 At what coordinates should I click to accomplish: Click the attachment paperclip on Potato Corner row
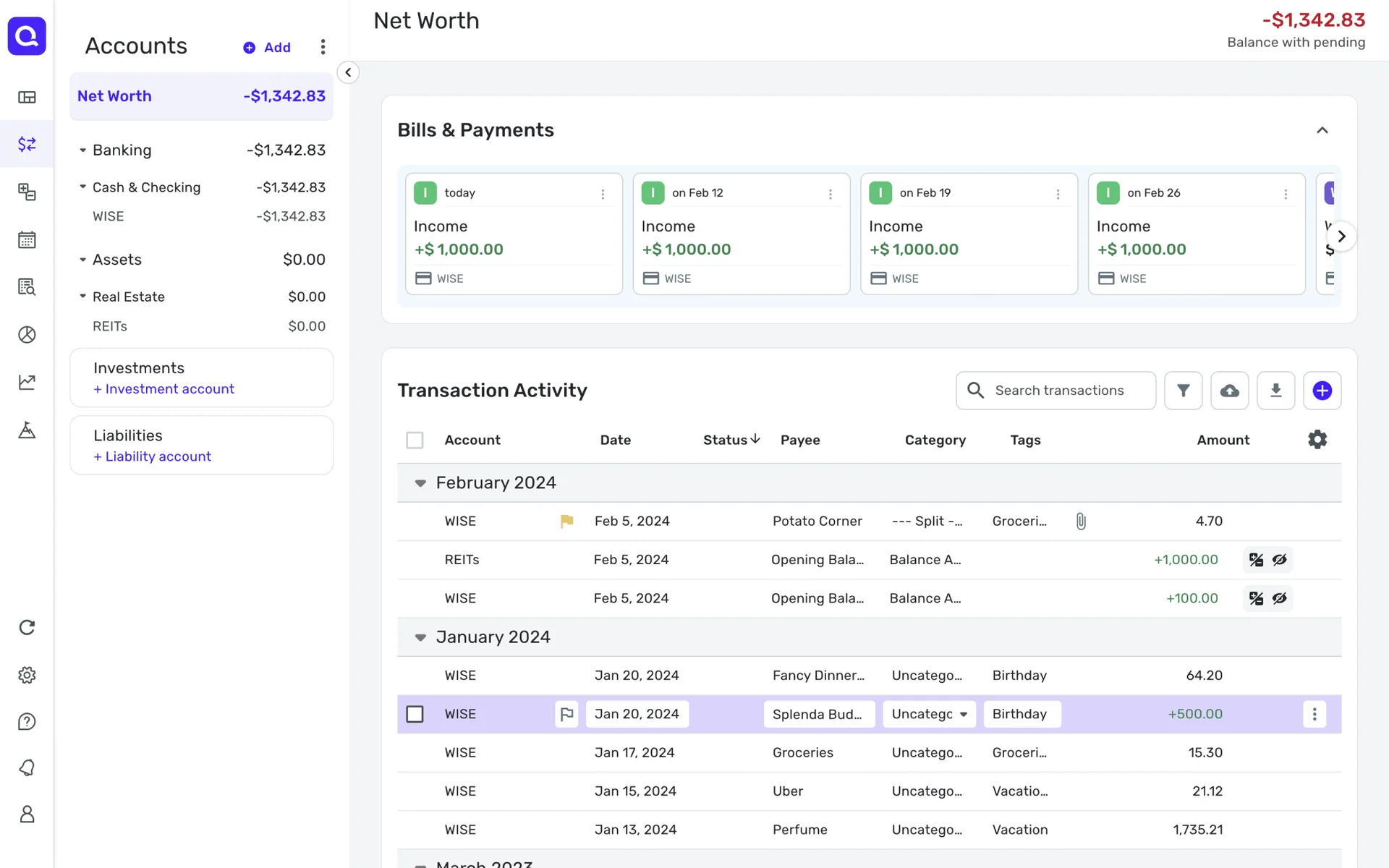coord(1080,522)
